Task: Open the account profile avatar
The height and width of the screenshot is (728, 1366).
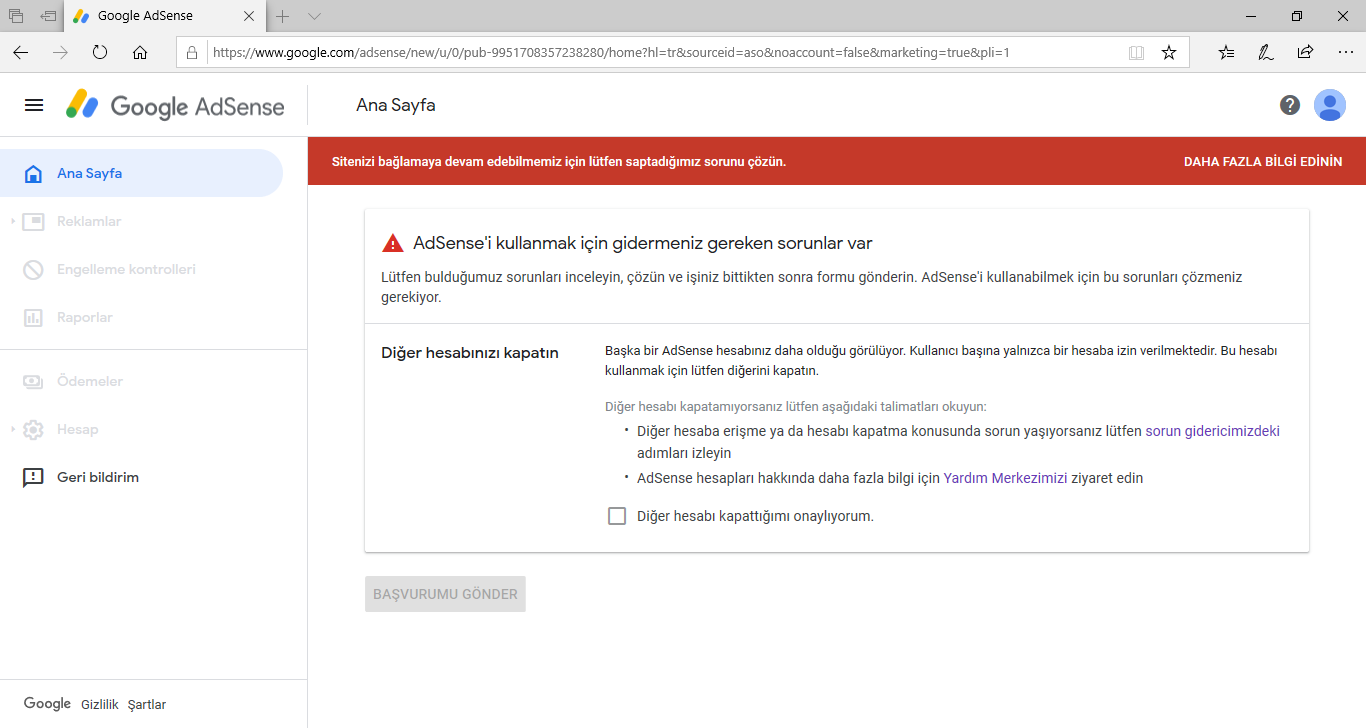Action: pos(1330,105)
